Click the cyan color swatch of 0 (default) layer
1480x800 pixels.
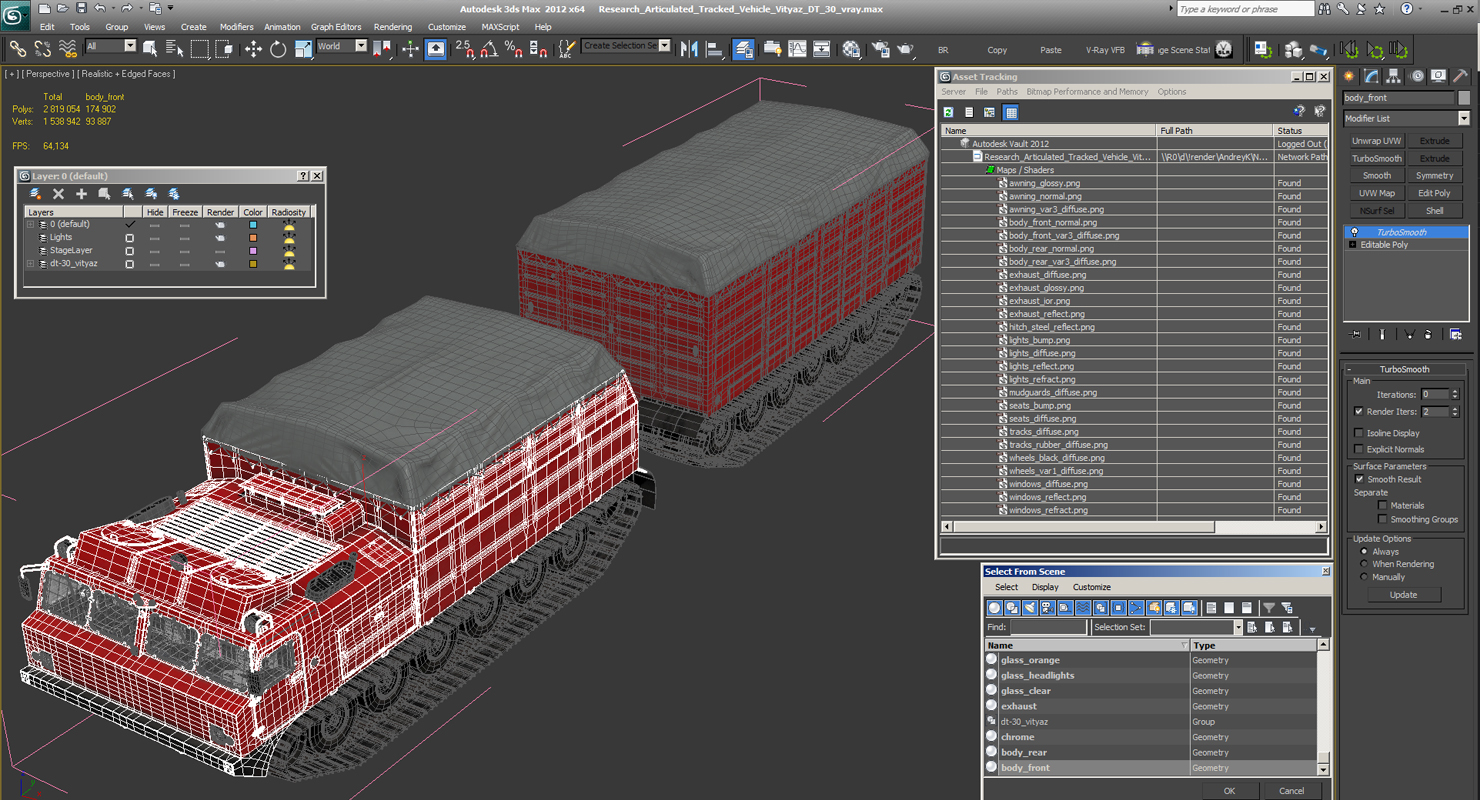[253, 225]
